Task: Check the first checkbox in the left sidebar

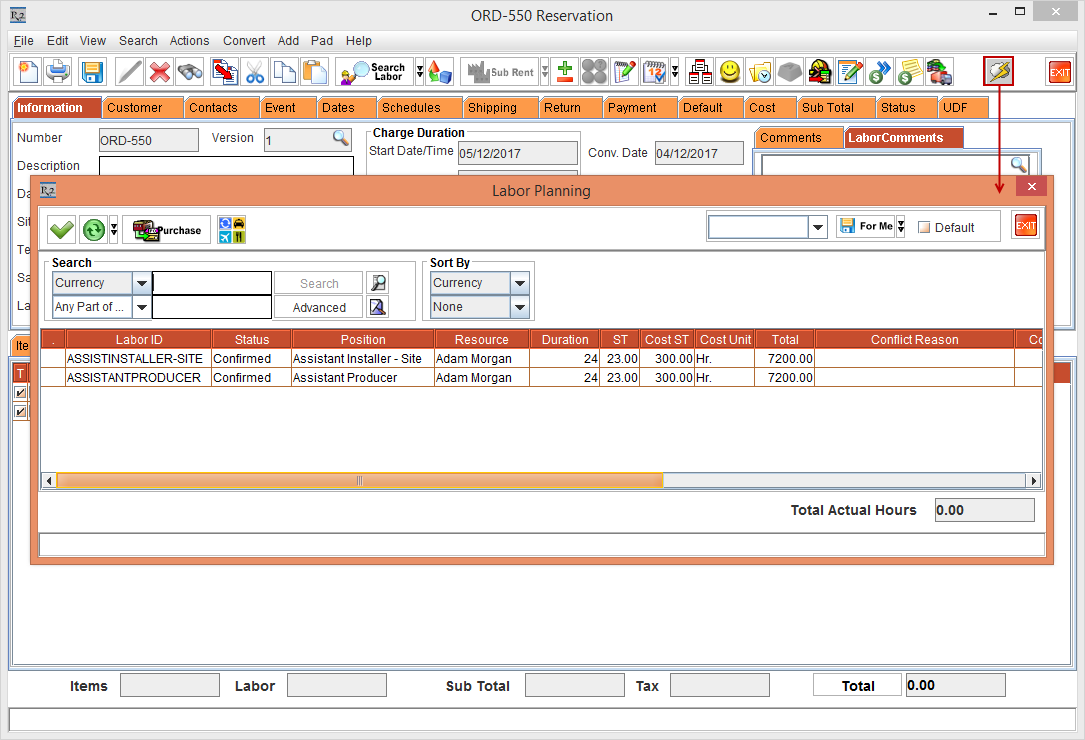Action: click(x=20, y=392)
